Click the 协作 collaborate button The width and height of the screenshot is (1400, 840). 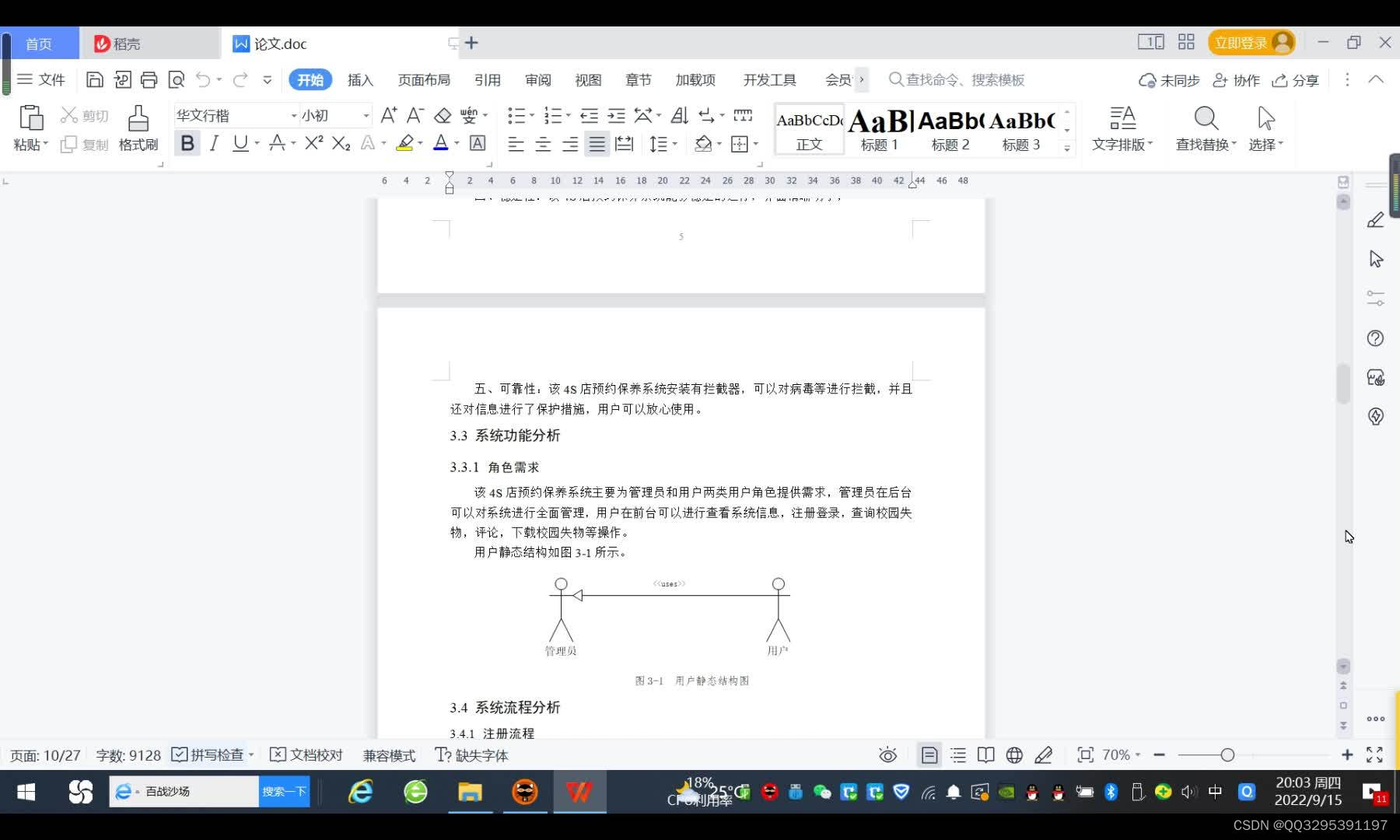[1237, 80]
